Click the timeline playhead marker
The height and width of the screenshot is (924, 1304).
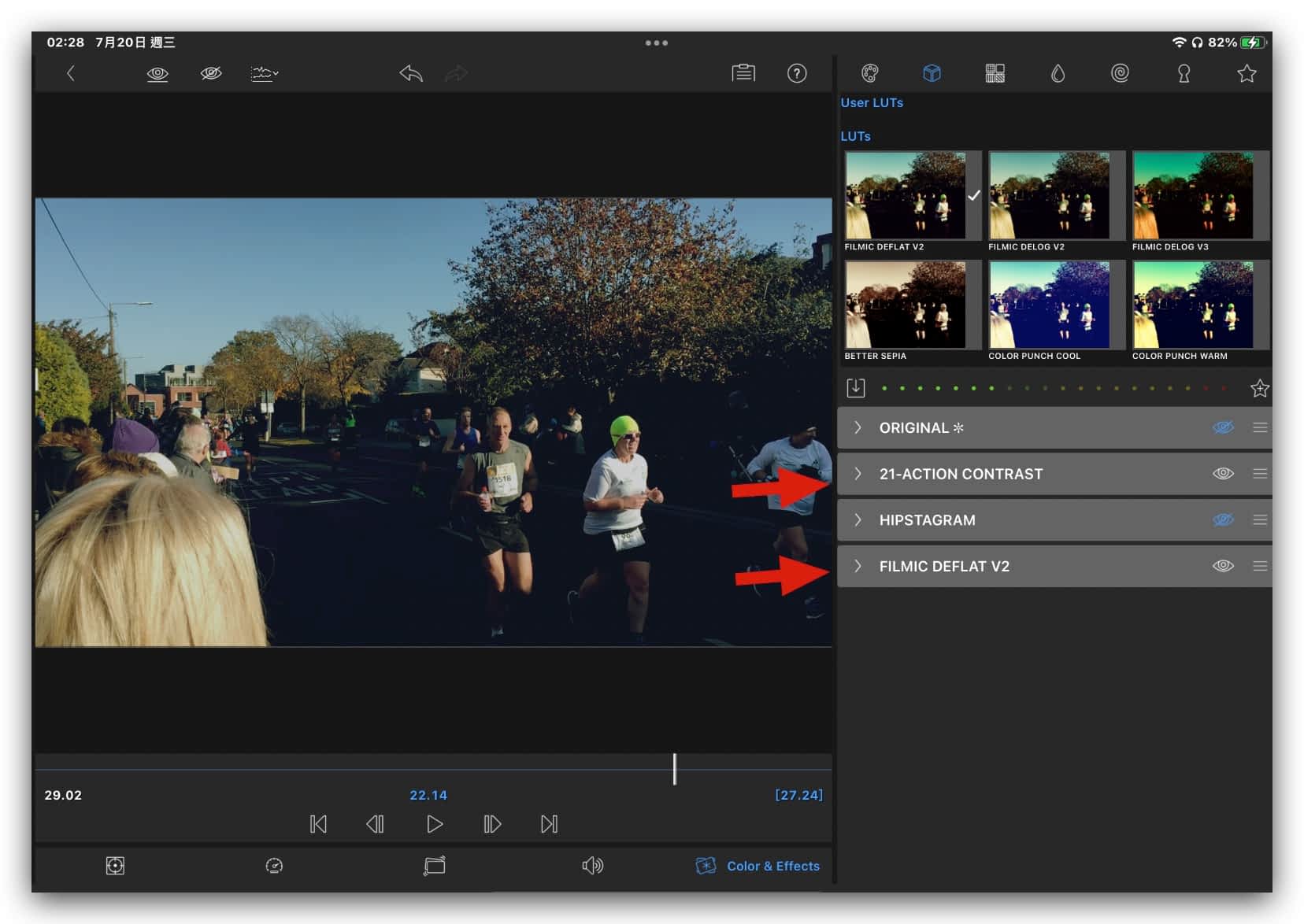(x=675, y=769)
